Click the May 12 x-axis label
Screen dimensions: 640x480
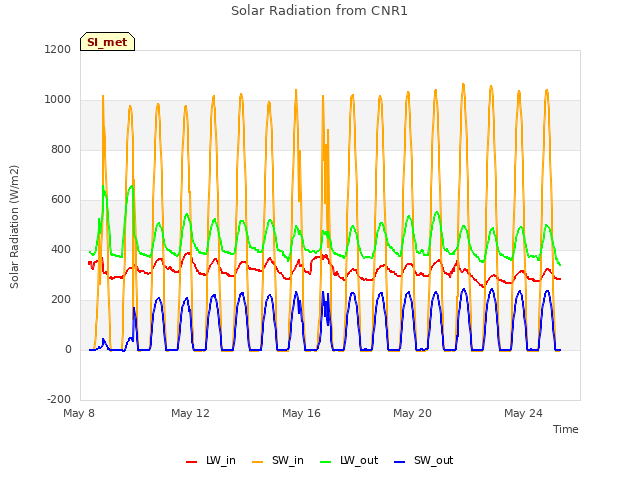pyautogui.click(x=190, y=413)
